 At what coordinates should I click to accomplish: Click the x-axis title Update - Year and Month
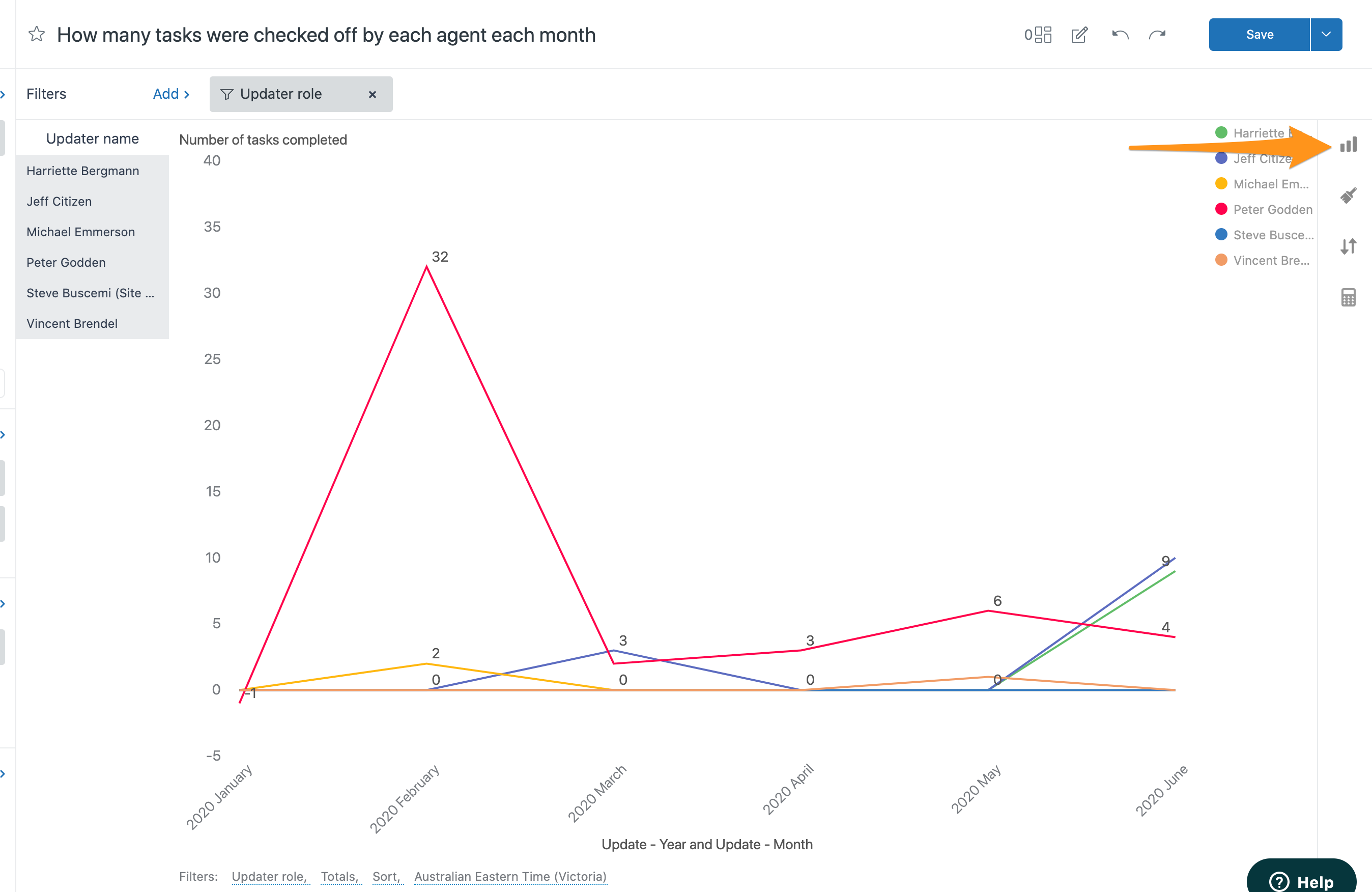click(707, 844)
